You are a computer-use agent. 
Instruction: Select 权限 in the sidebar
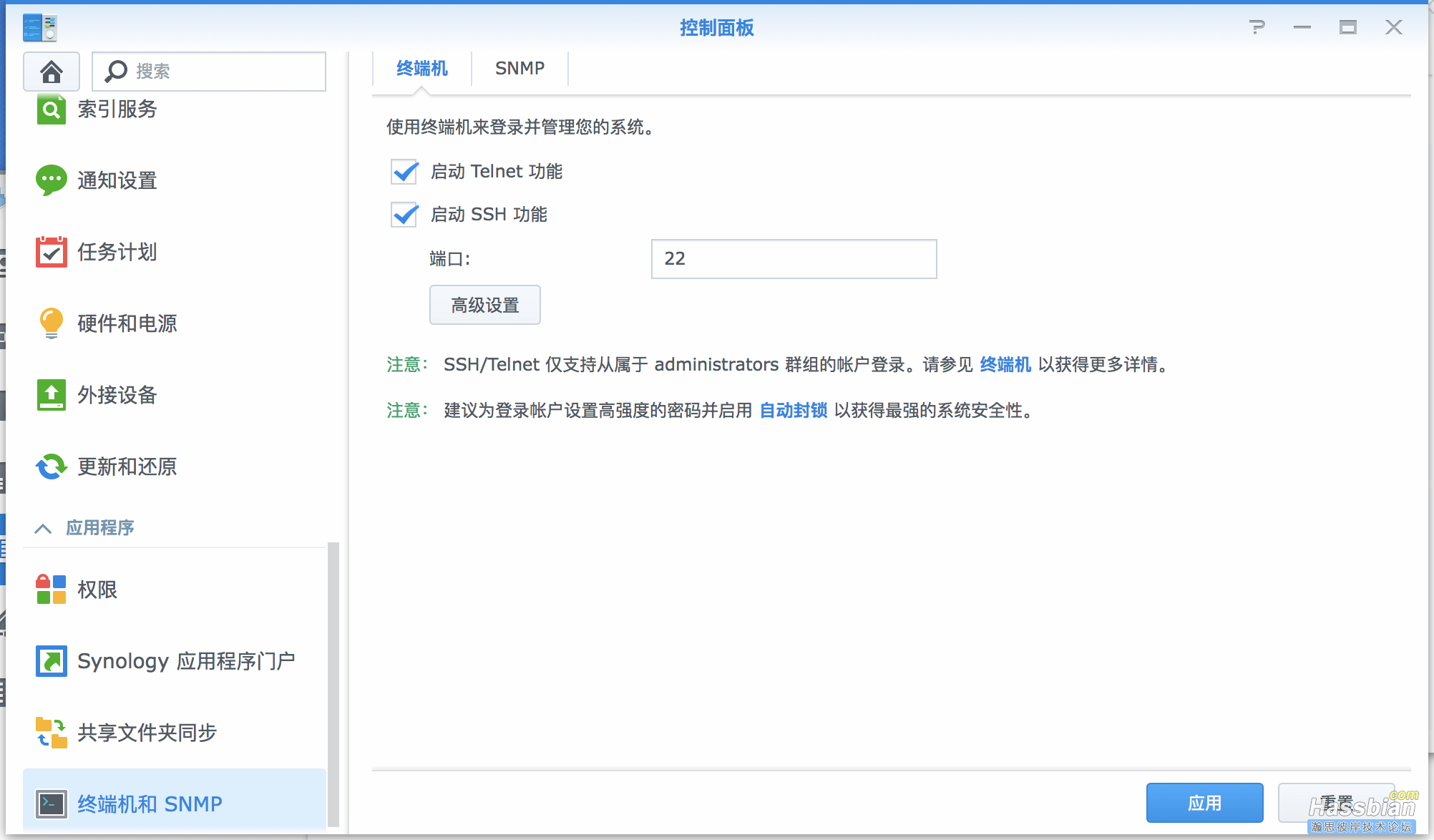[x=175, y=590]
